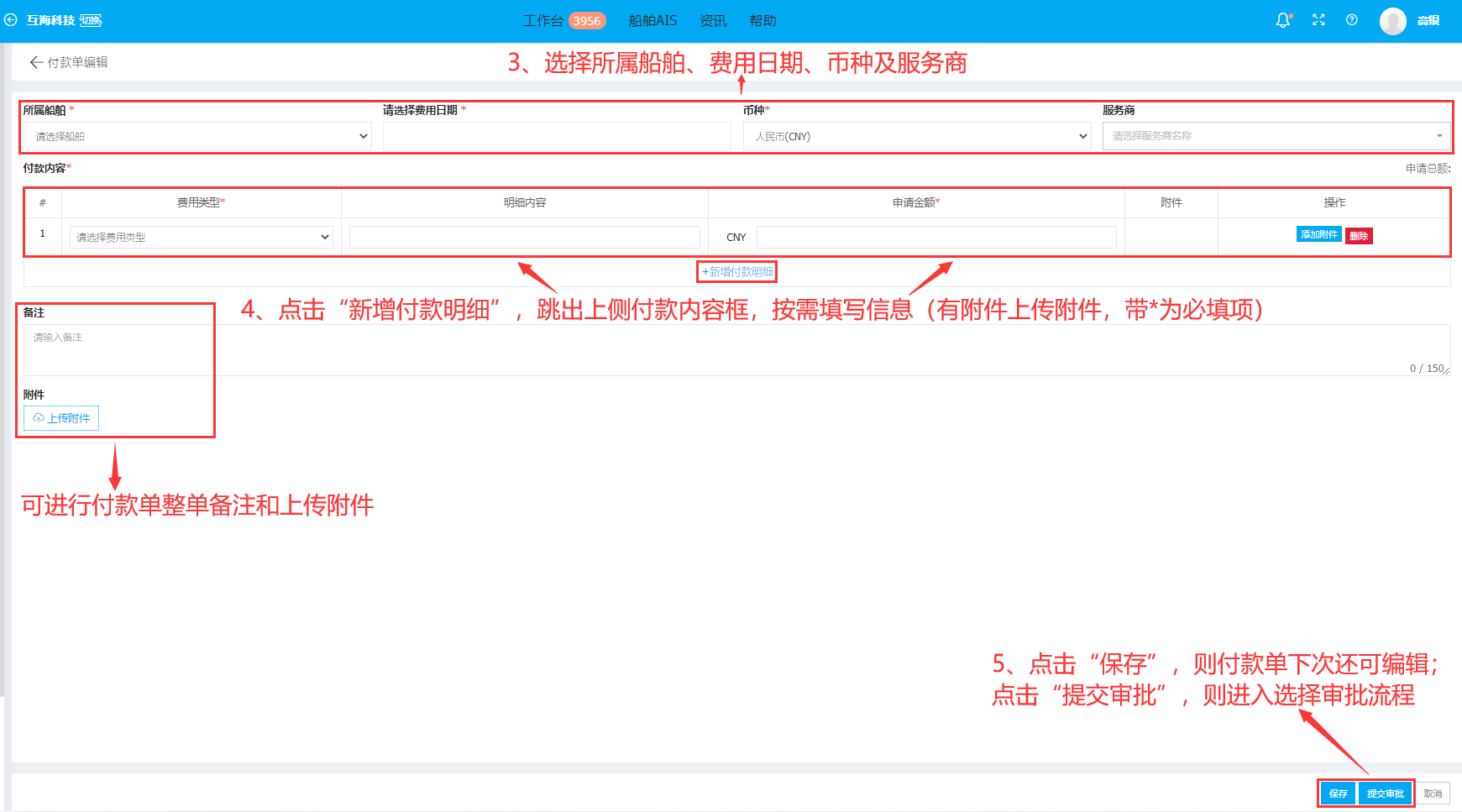Click the 申请总额 label

(1428, 168)
